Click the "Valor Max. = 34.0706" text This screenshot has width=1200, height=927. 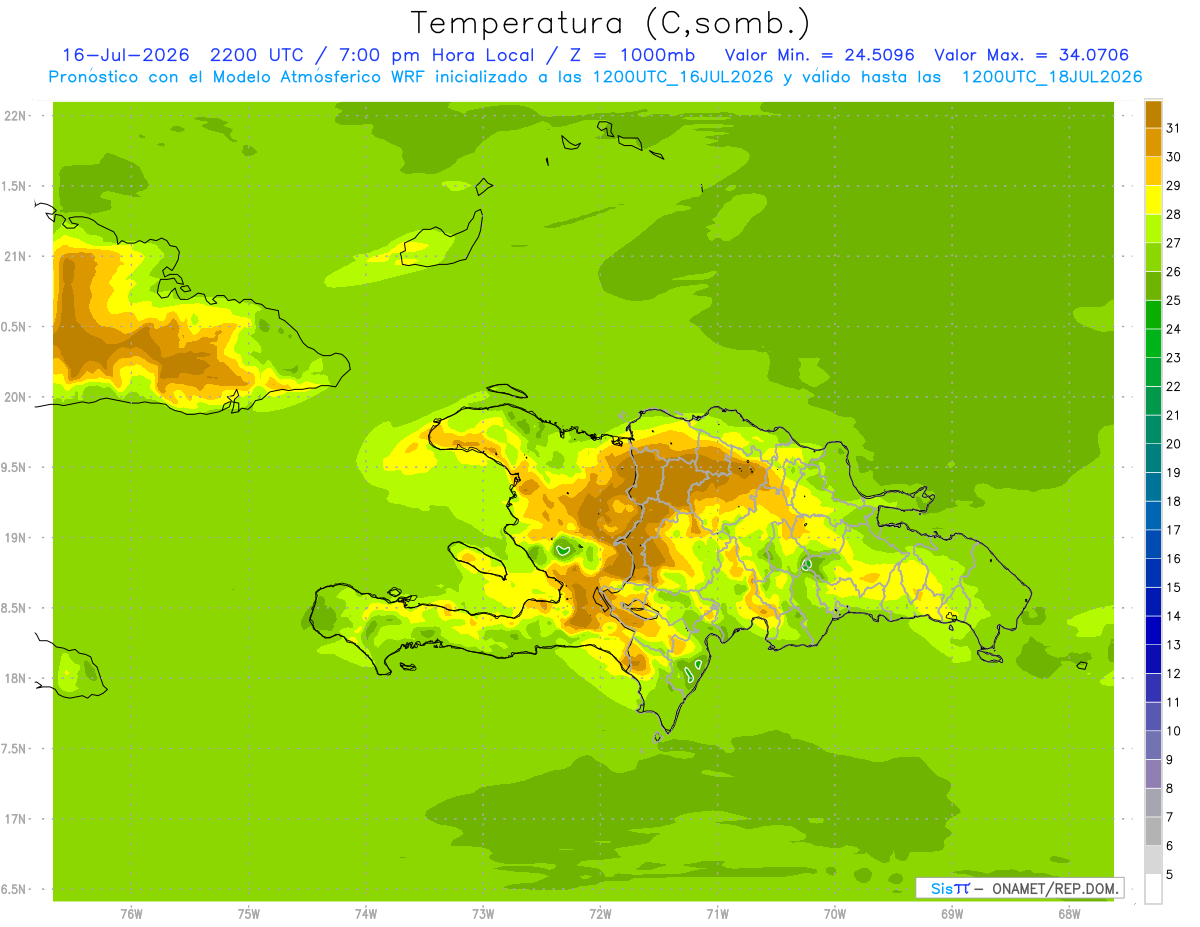pos(1032,55)
